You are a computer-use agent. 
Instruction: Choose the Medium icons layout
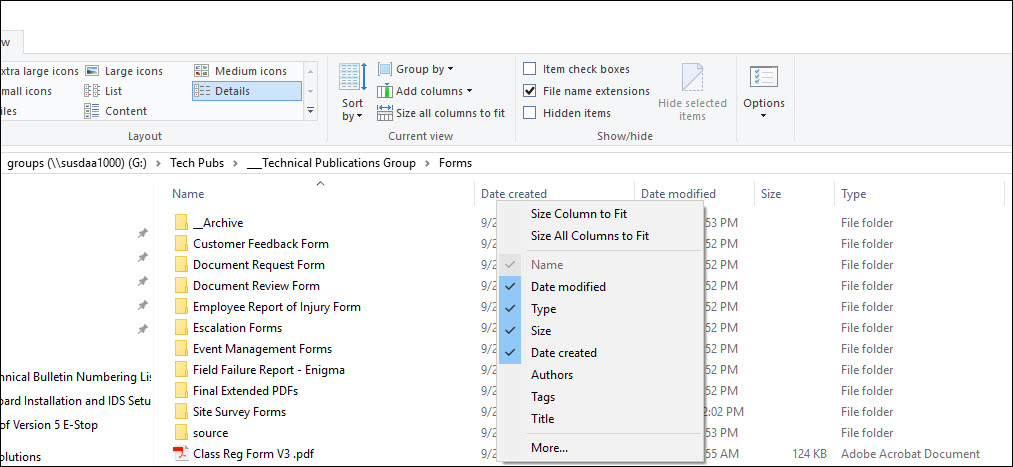[250, 71]
